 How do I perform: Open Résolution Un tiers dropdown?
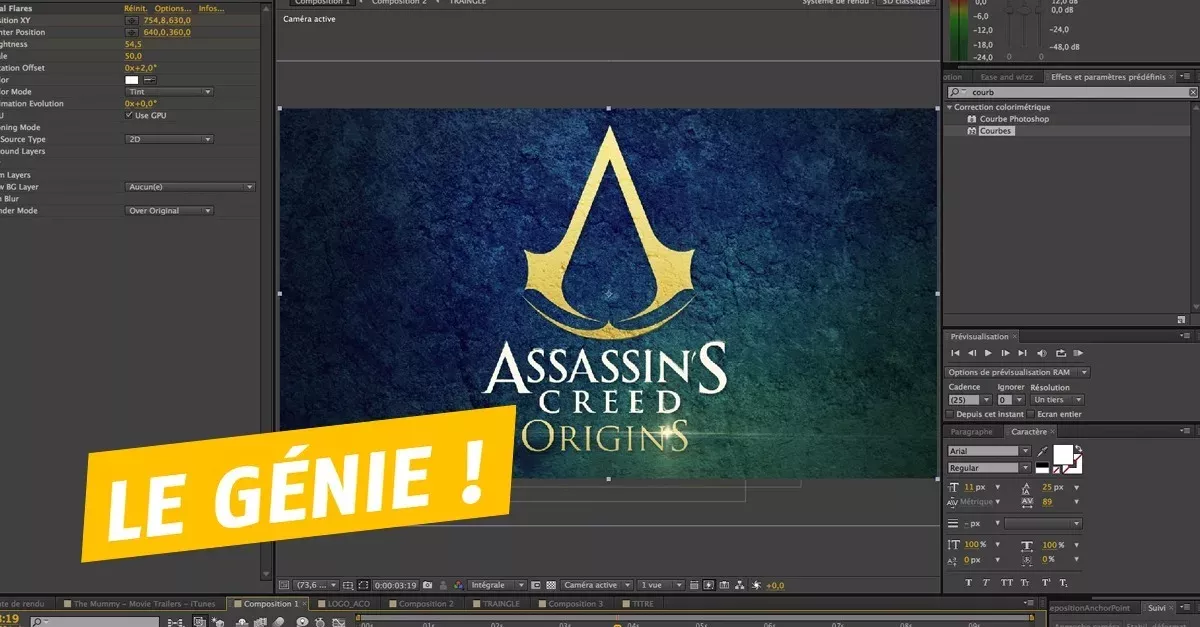[x=1058, y=399]
